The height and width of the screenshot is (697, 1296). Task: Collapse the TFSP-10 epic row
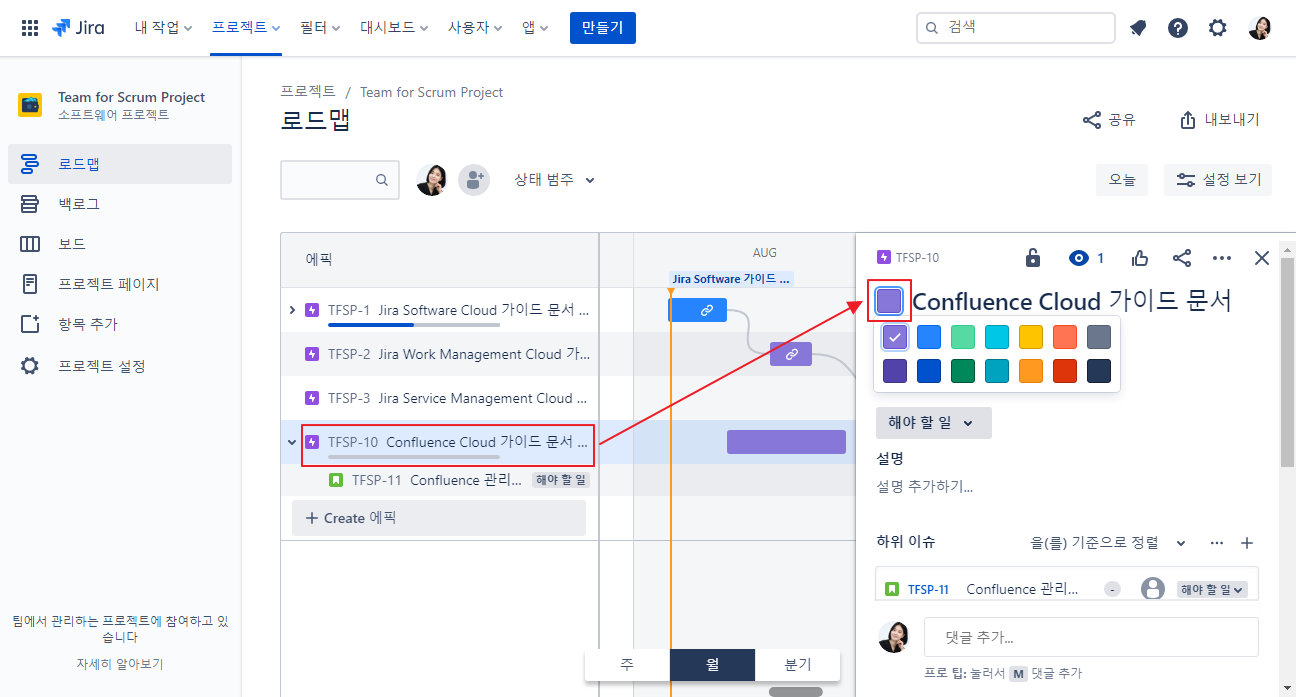click(x=292, y=442)
